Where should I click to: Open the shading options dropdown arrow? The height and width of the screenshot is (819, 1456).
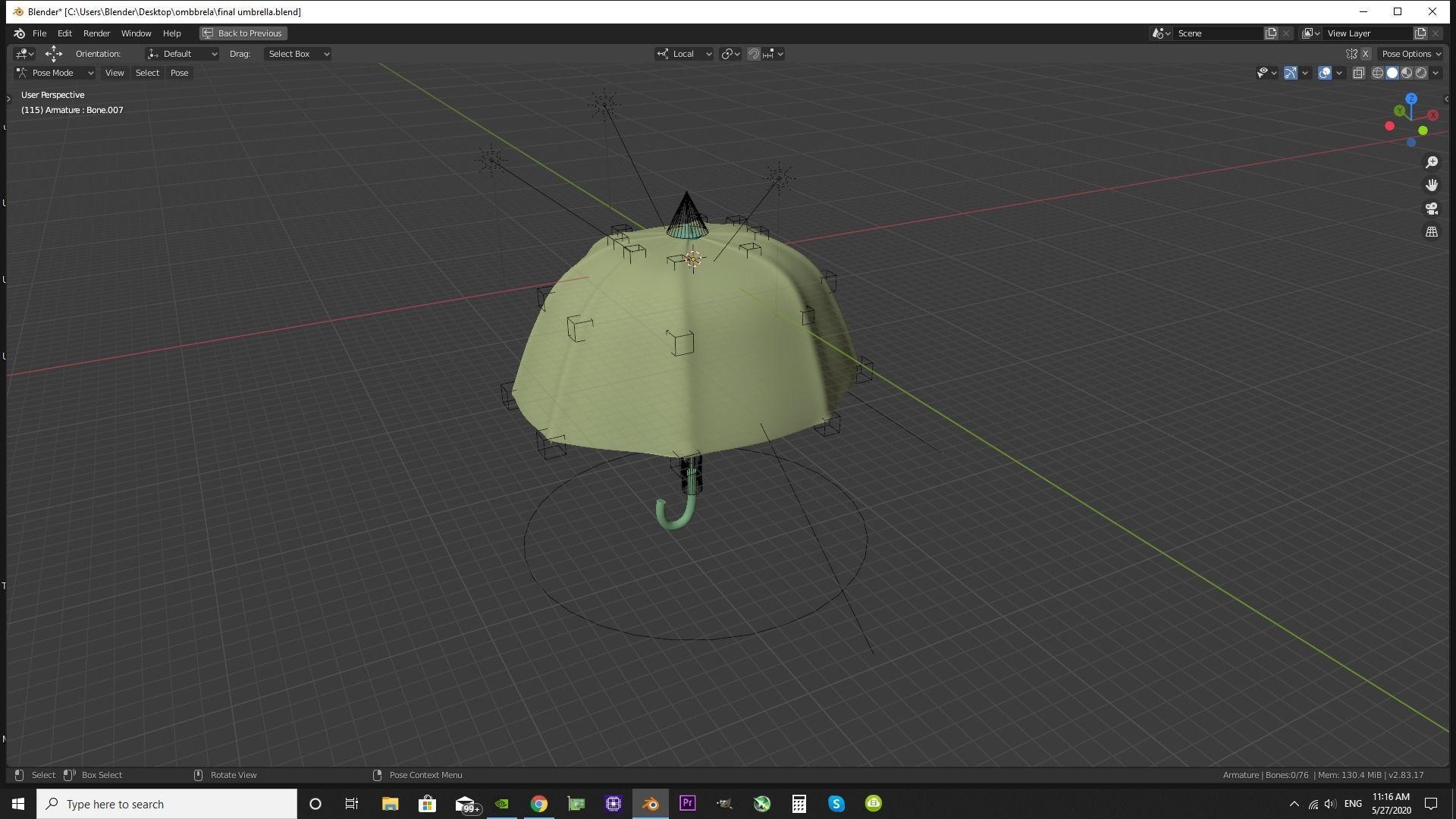point(1436,73)
